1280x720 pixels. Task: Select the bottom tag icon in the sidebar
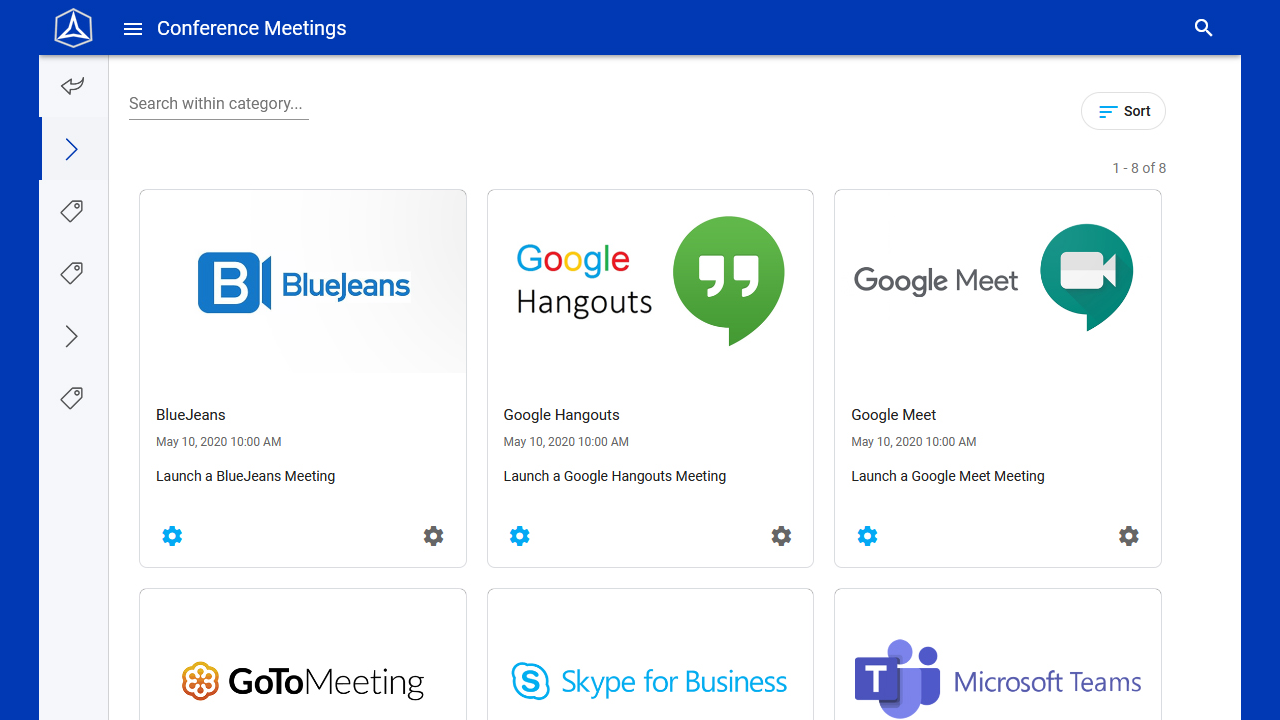coord(72,398)
